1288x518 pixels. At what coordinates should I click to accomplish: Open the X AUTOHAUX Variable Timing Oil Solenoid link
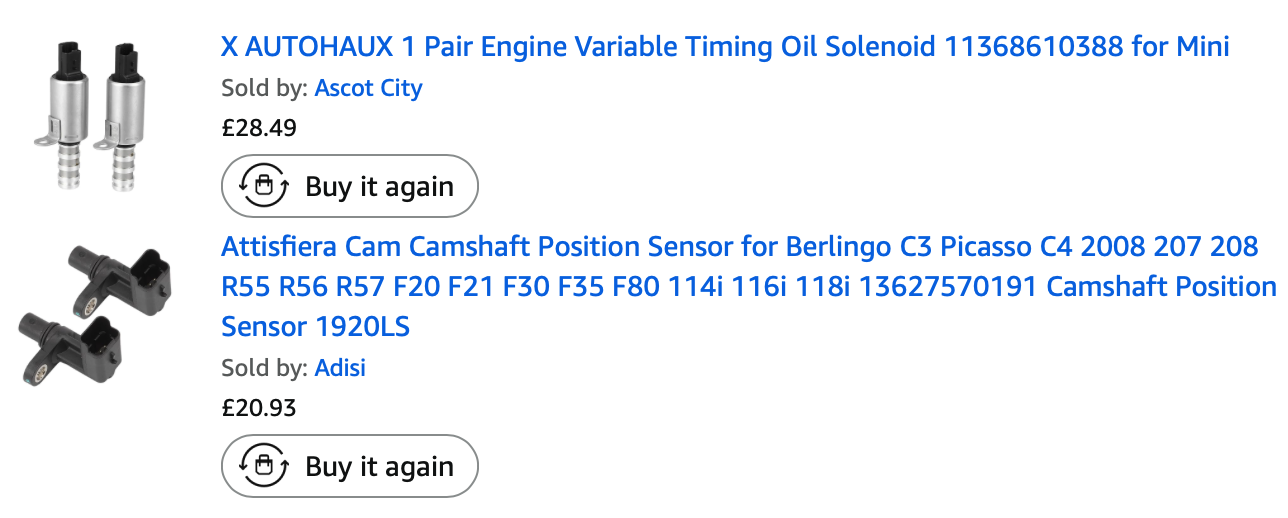[724, 46]
